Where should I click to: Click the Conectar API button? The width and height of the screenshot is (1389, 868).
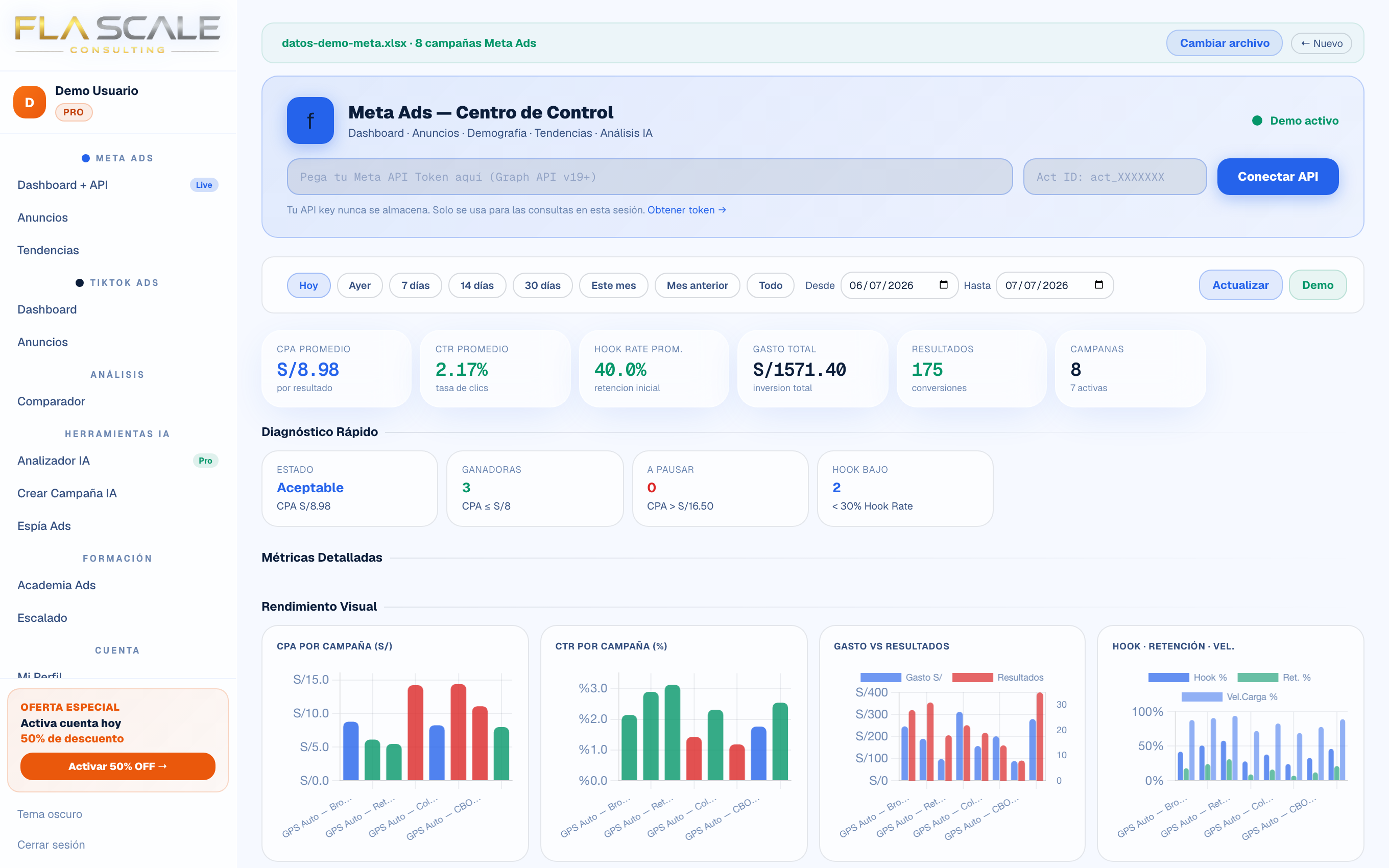1278,177
